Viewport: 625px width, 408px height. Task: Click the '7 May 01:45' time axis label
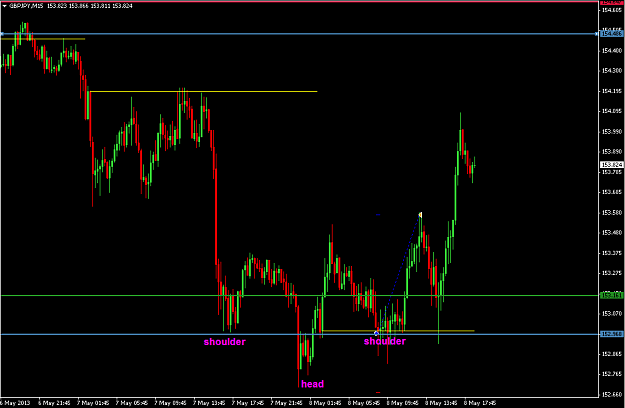[93, 403]
